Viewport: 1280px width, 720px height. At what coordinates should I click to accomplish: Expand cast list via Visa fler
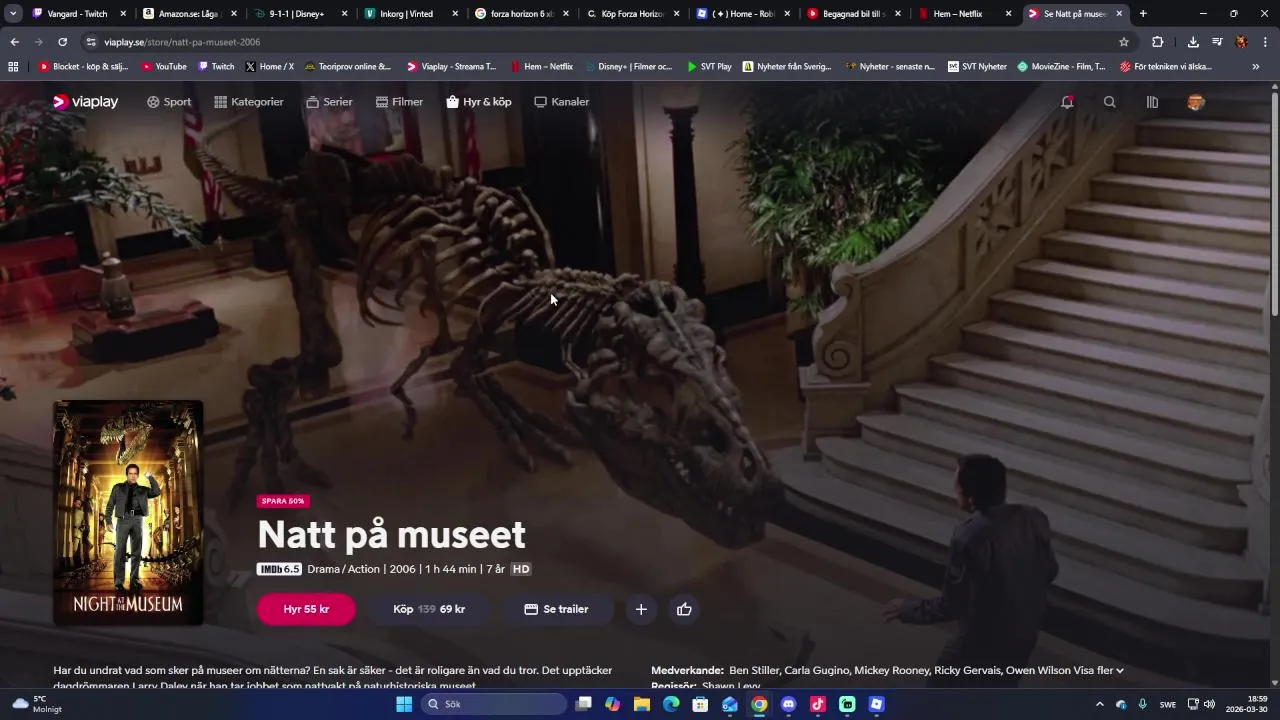click(1096, 670)
